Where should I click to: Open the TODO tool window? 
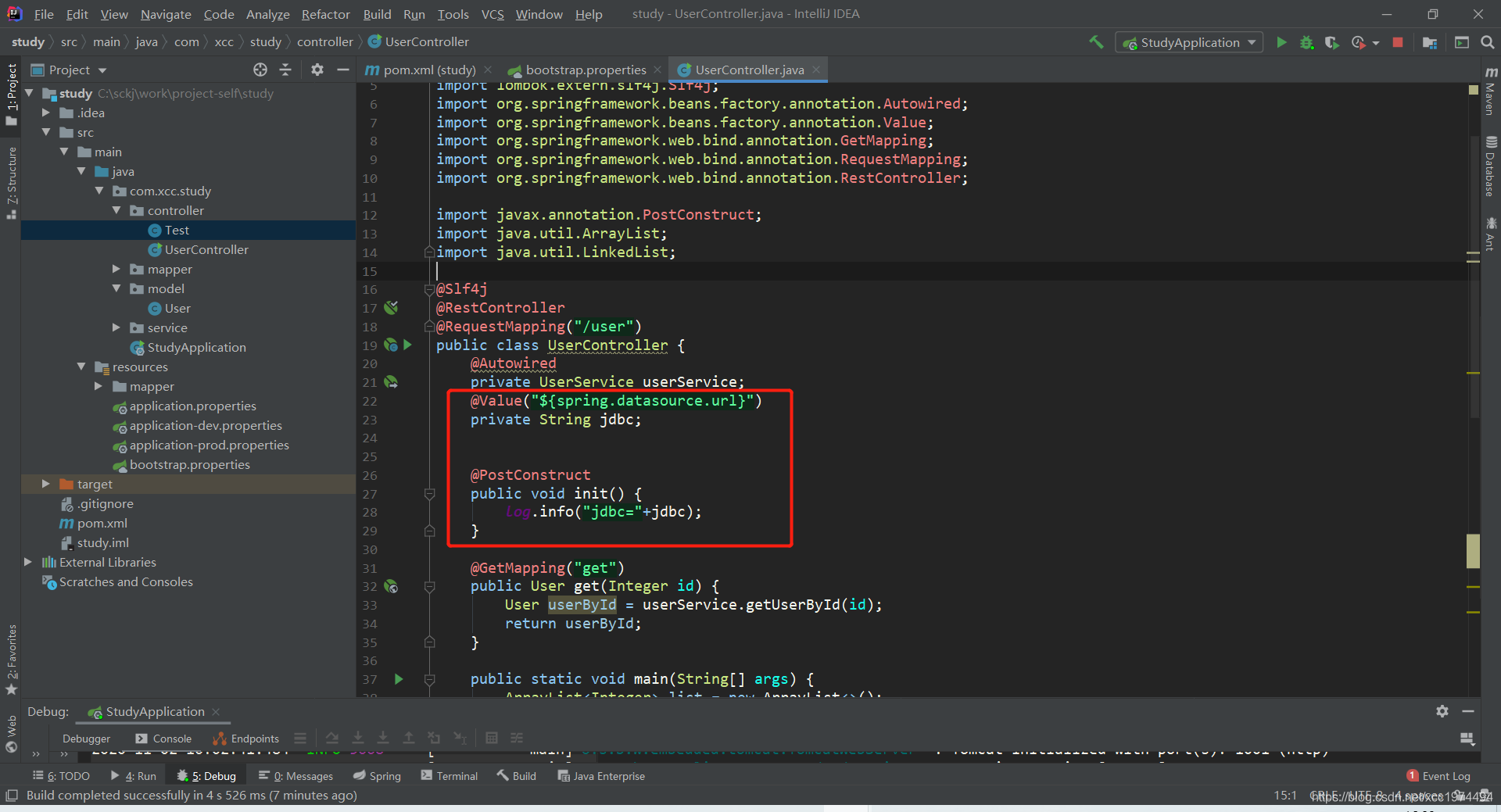[x=61, y=776]
